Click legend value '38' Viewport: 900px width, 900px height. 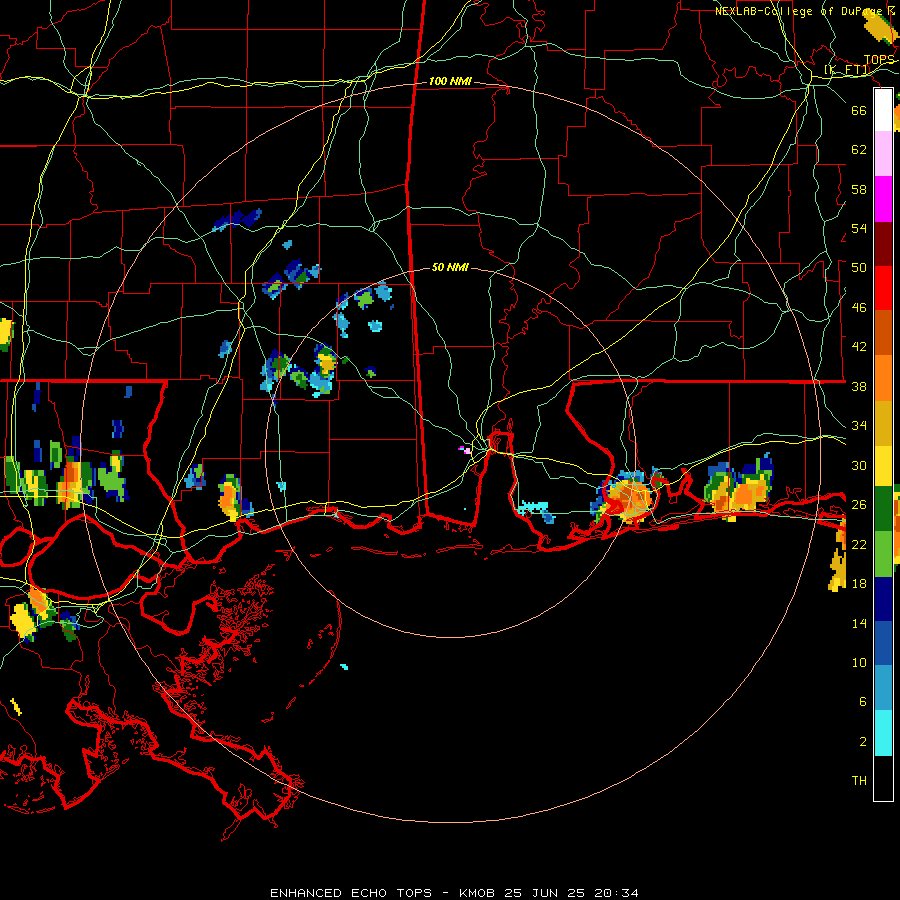point(859,386)
